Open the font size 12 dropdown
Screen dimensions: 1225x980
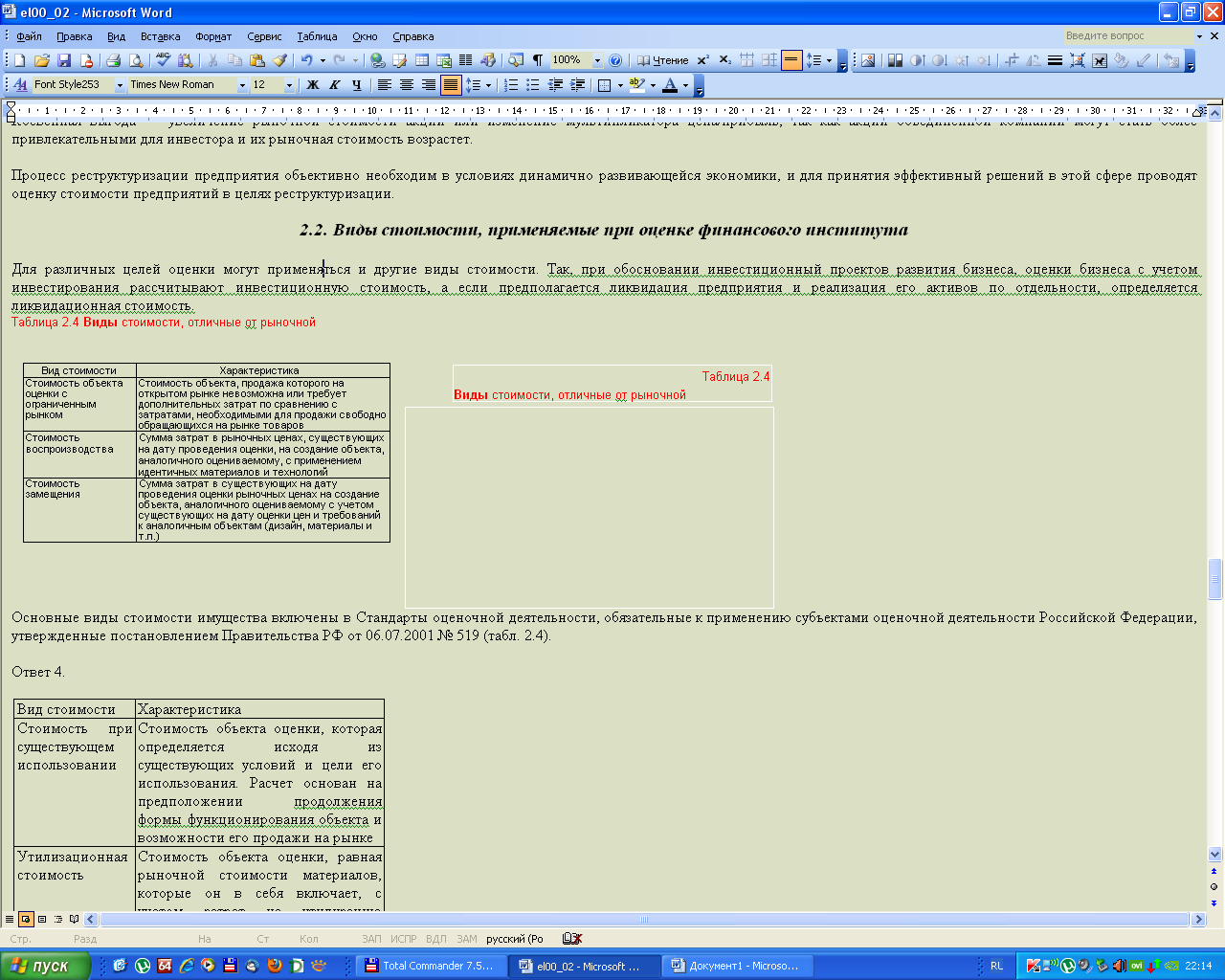[289, 84]
